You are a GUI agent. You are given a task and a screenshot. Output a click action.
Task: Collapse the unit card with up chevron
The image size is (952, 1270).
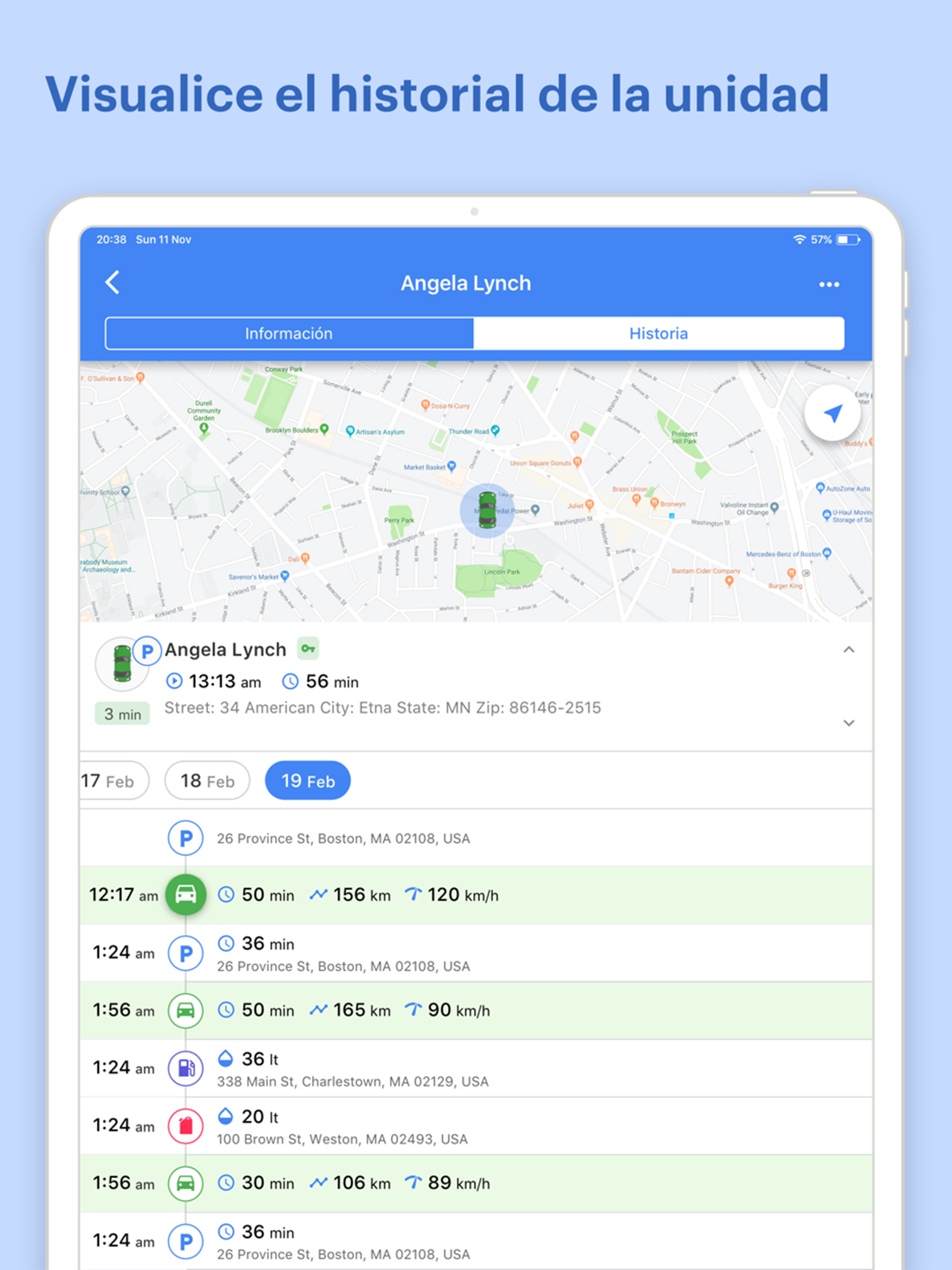(x=849, y=650)
